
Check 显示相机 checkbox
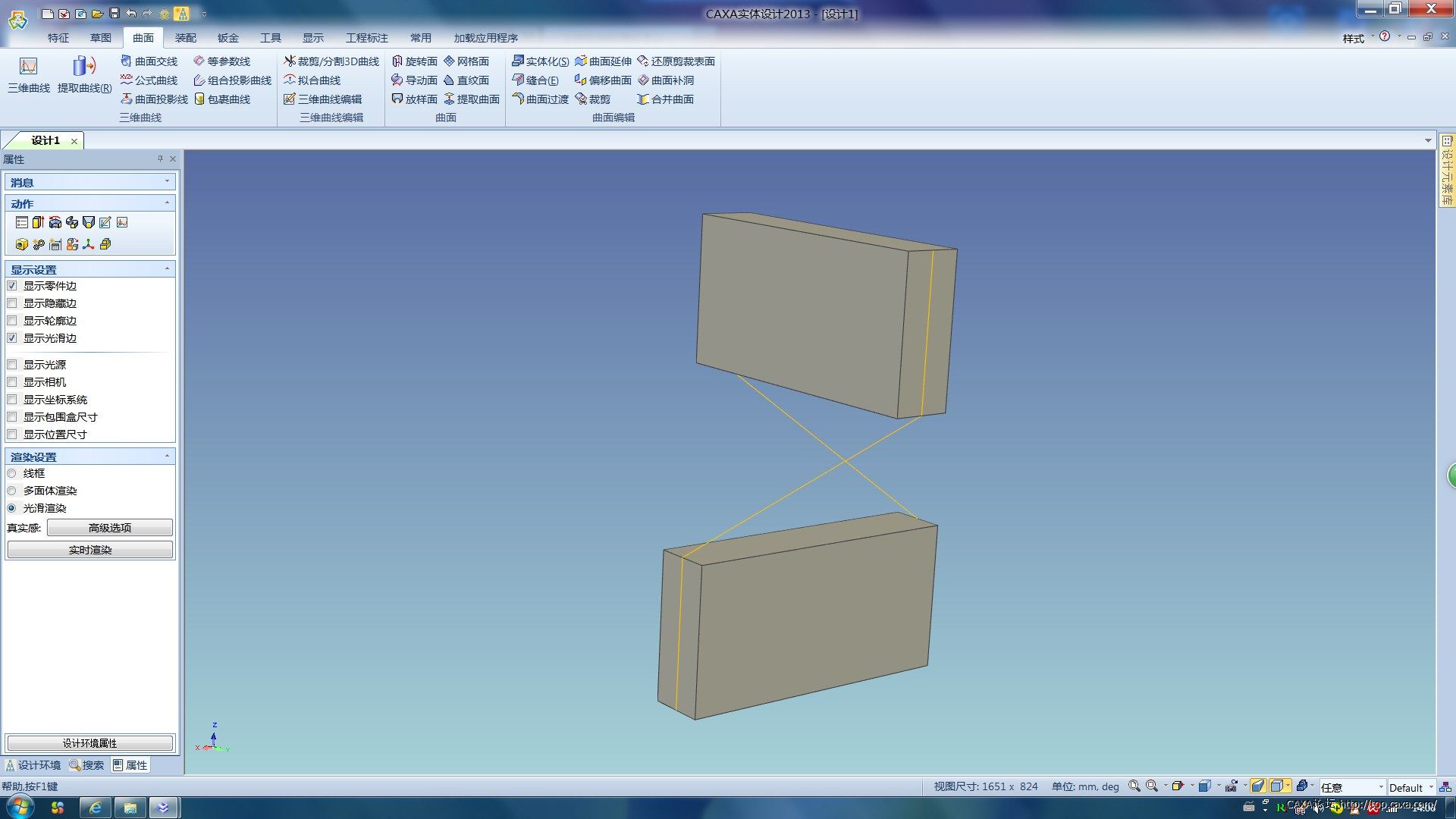[12, 382]
